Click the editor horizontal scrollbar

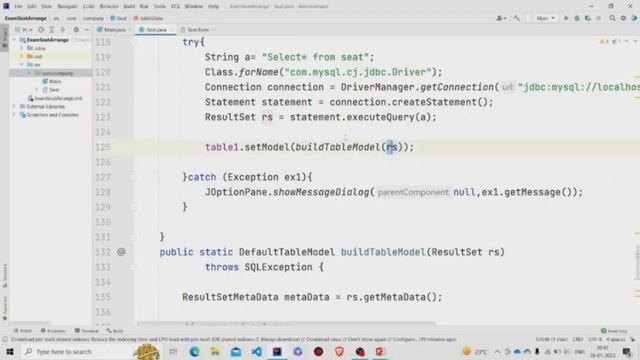[x=286, y=324]
